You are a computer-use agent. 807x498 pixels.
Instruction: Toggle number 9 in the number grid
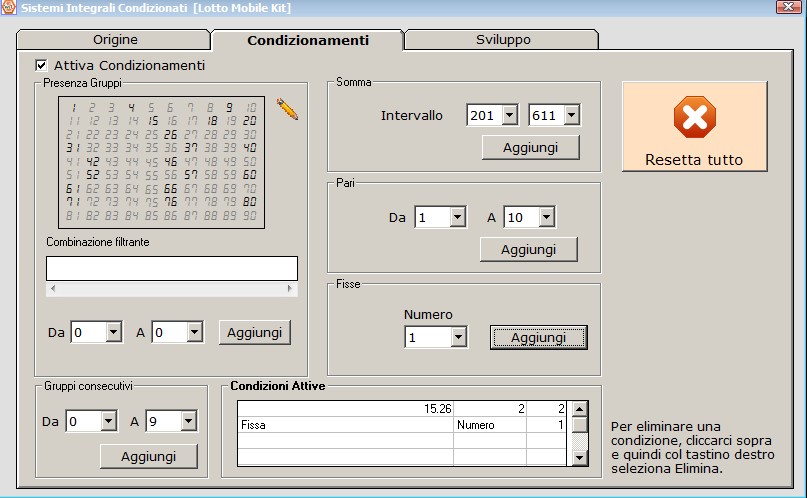coord(229,108)
